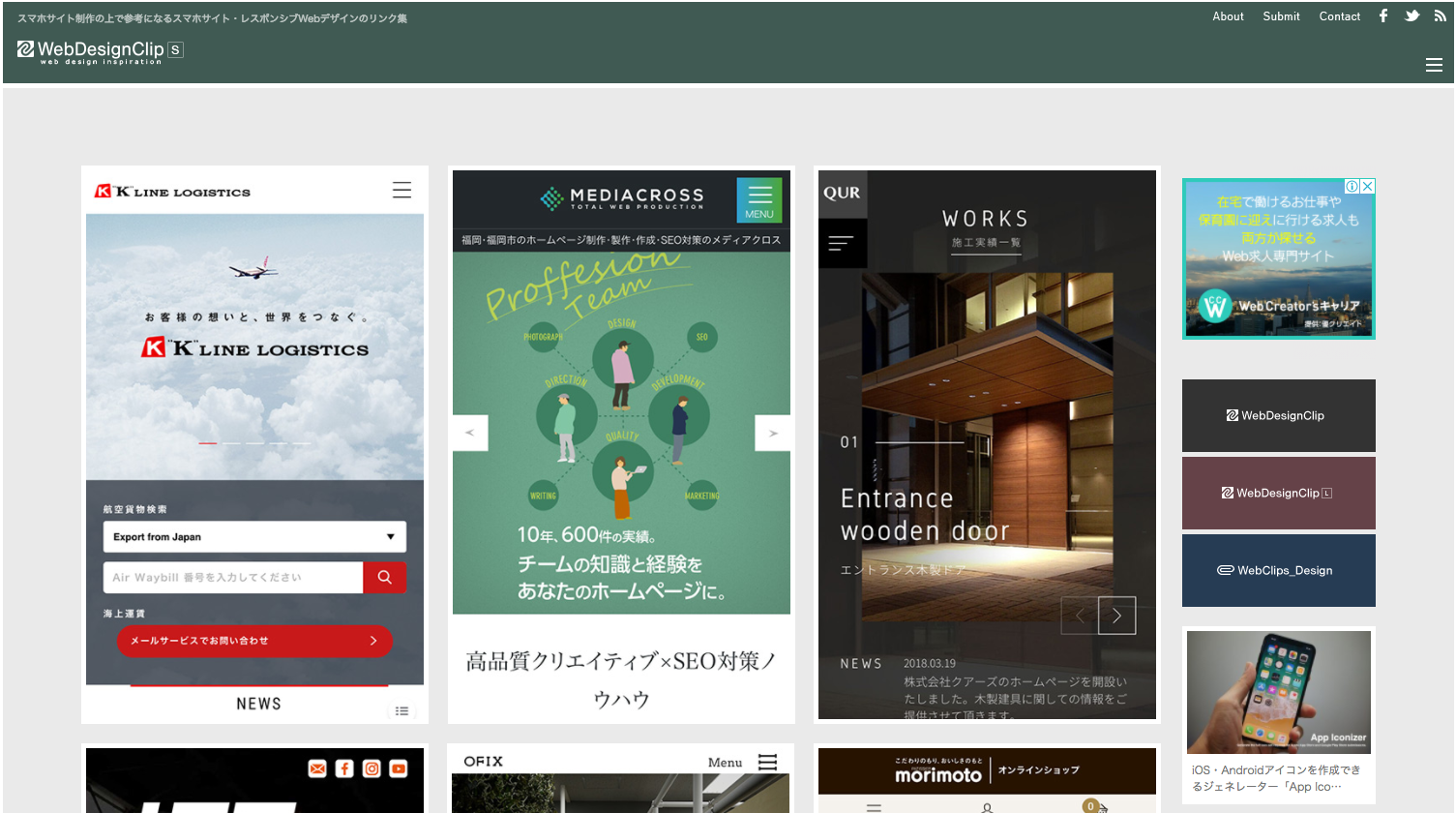
Task: Click the WebDesignClip S logo
Action: pyautogui.click(x=100, y=50)
